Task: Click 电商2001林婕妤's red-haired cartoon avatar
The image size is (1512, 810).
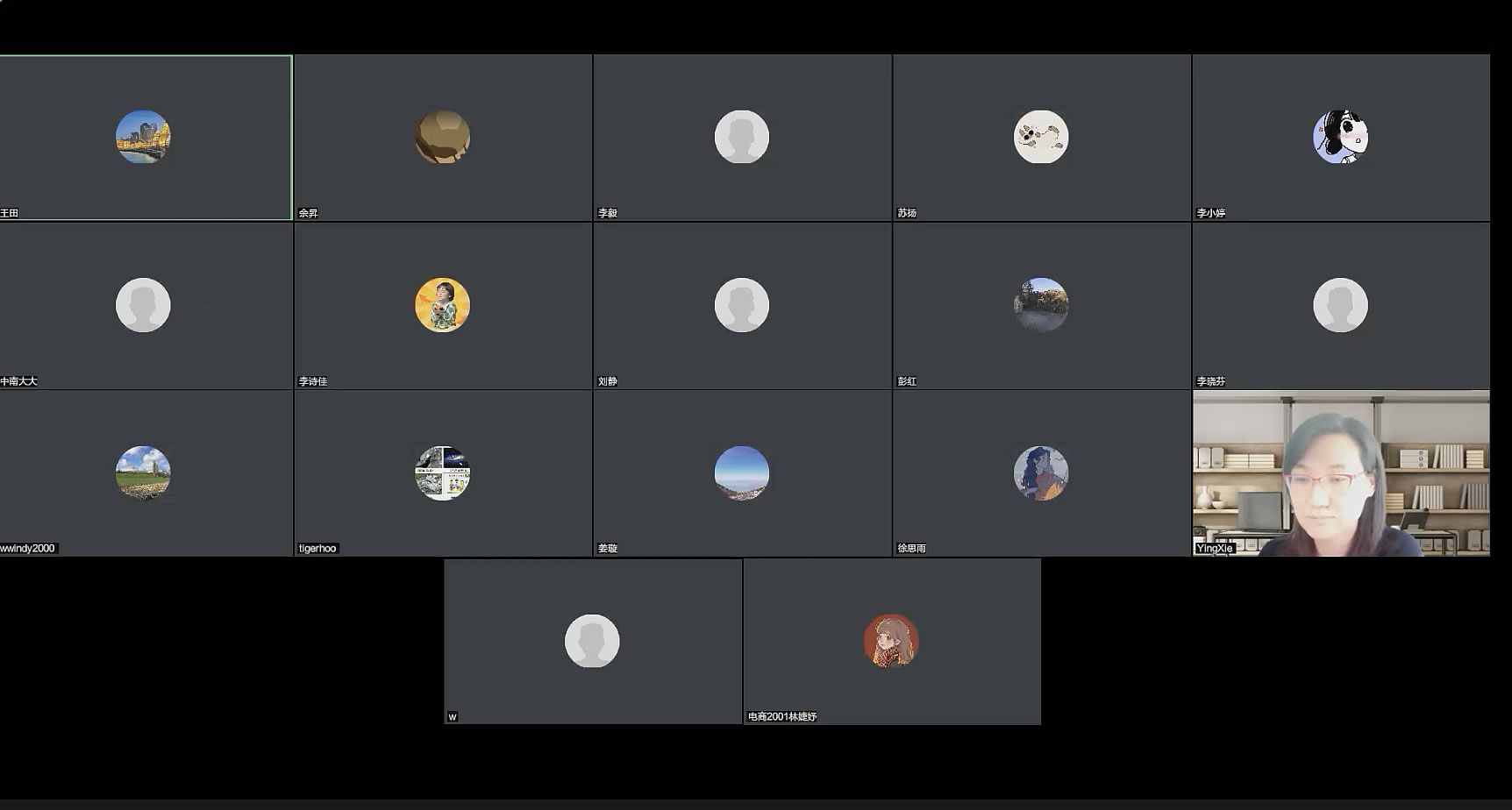Action: [x=891, y=641]
